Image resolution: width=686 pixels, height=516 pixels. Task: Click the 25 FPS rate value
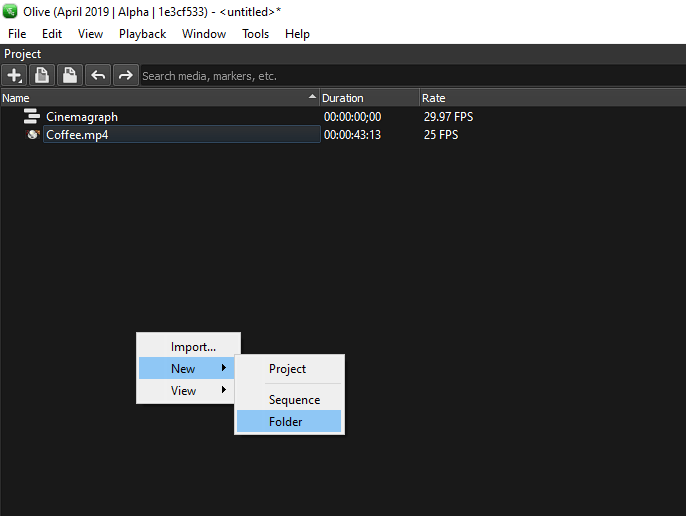tap(441, 135)
